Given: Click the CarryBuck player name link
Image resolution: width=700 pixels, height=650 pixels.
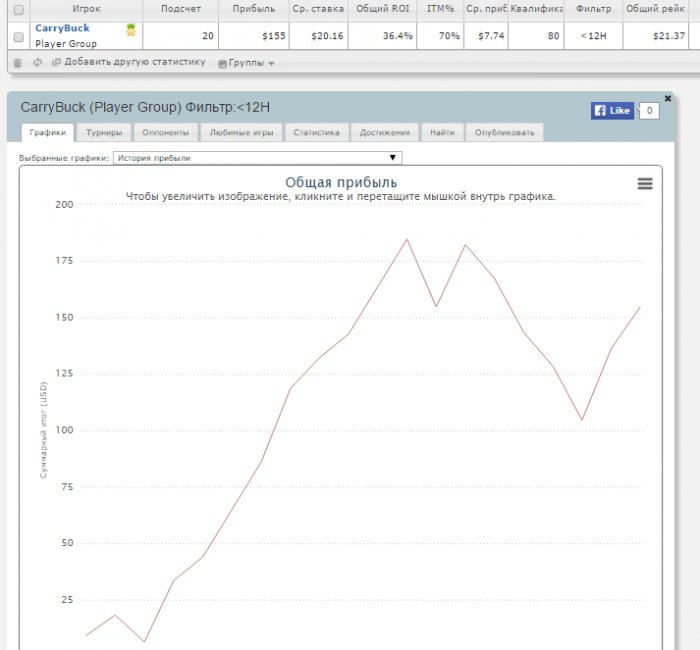Looking at the screenshot, I should point(62,28).
